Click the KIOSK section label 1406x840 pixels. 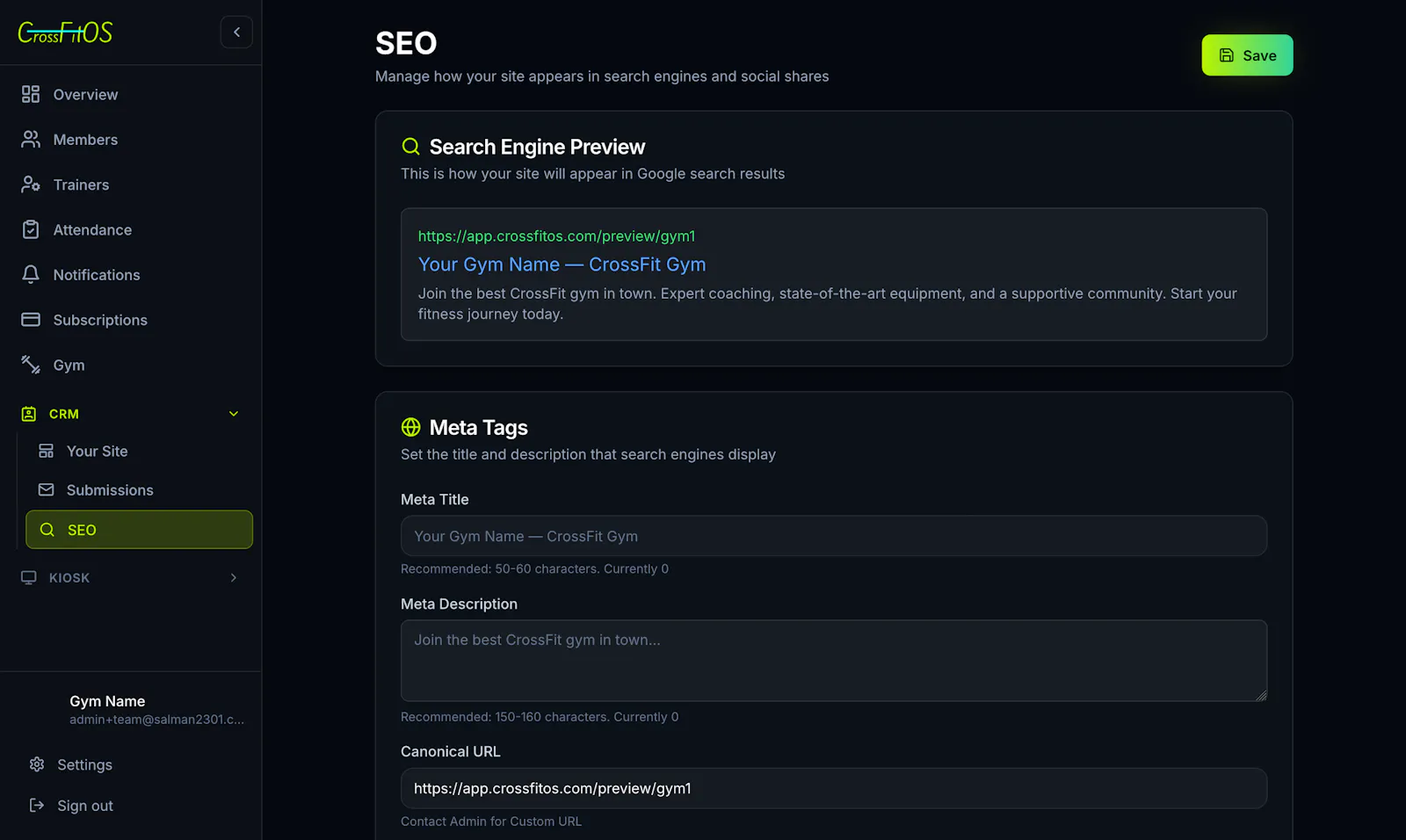[x=69, y=577]
